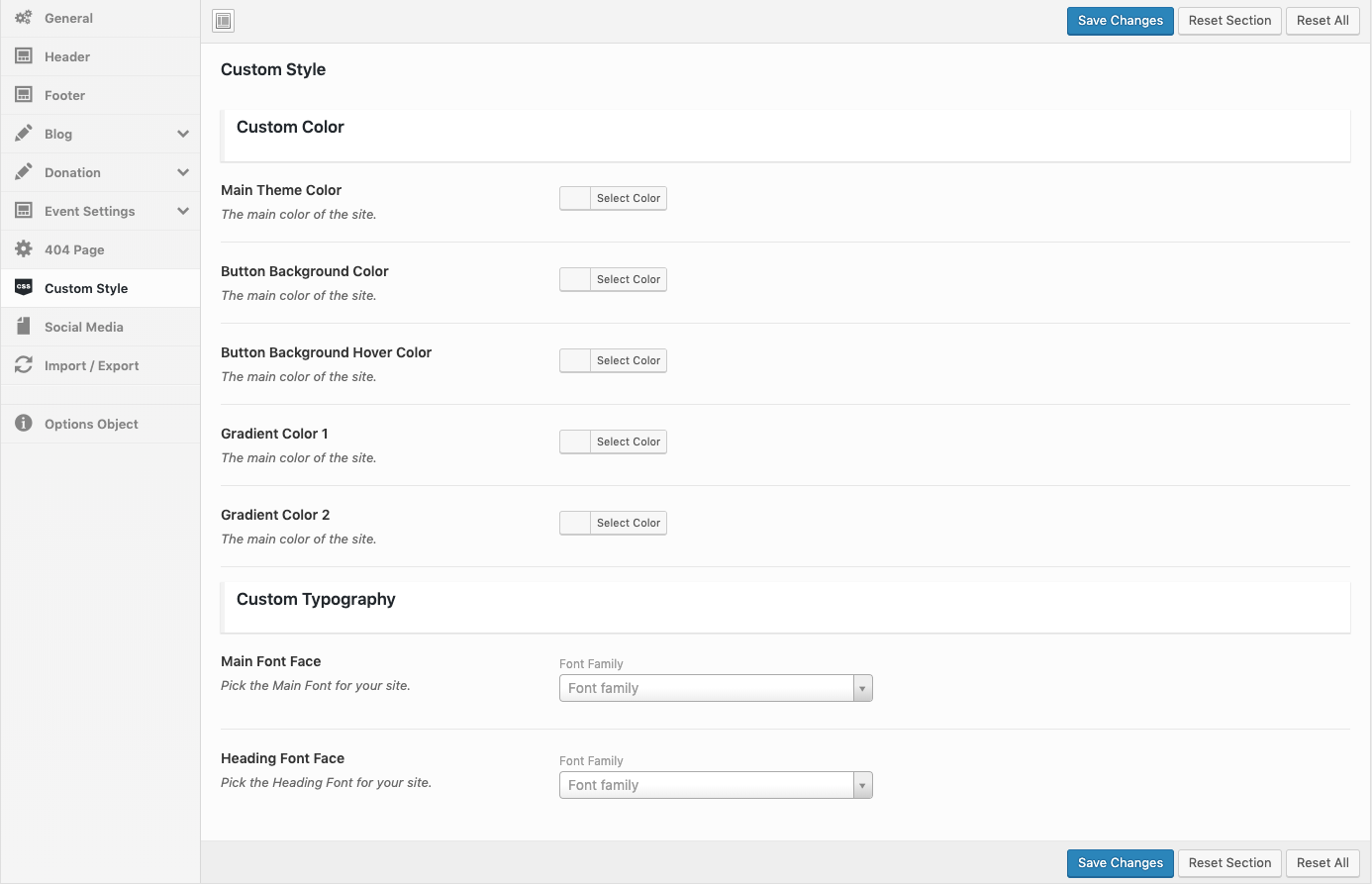Open the 404 Page settings section
1372x884 pixels.
pyautogui.click(x=100, y=249)
